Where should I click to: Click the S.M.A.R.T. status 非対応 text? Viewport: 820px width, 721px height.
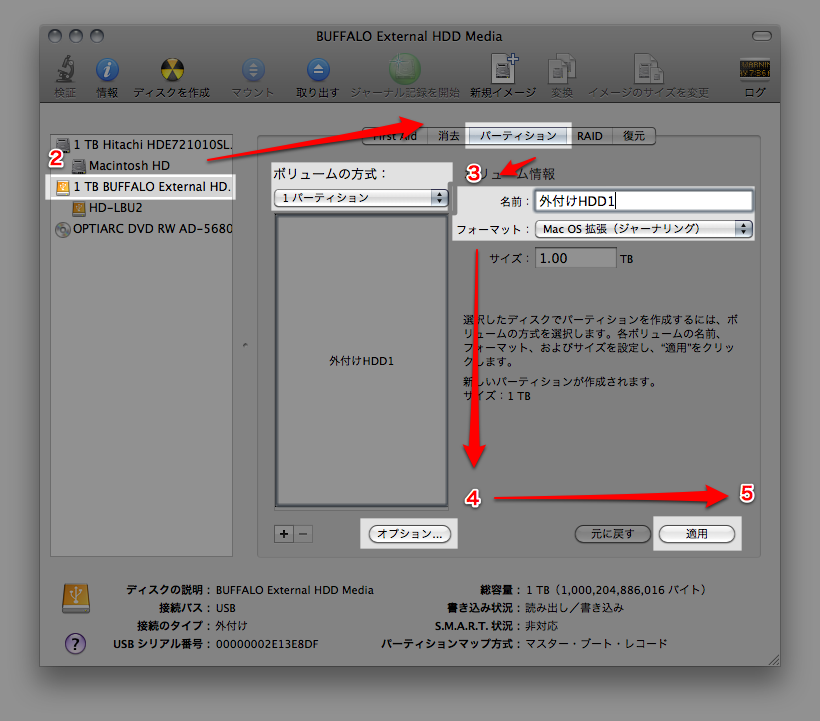pyautogui.click(x=541, y=626)
